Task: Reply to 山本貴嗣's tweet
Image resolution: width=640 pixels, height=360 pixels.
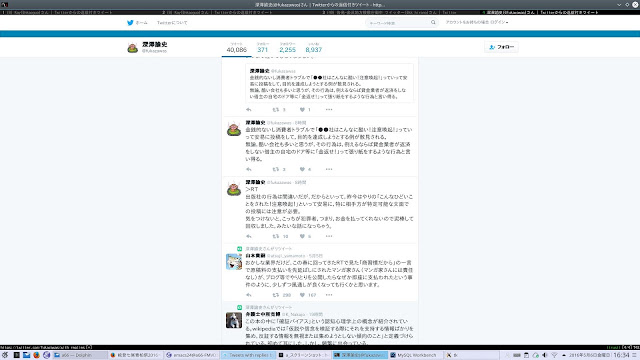Action: click(x=249, y=295)
